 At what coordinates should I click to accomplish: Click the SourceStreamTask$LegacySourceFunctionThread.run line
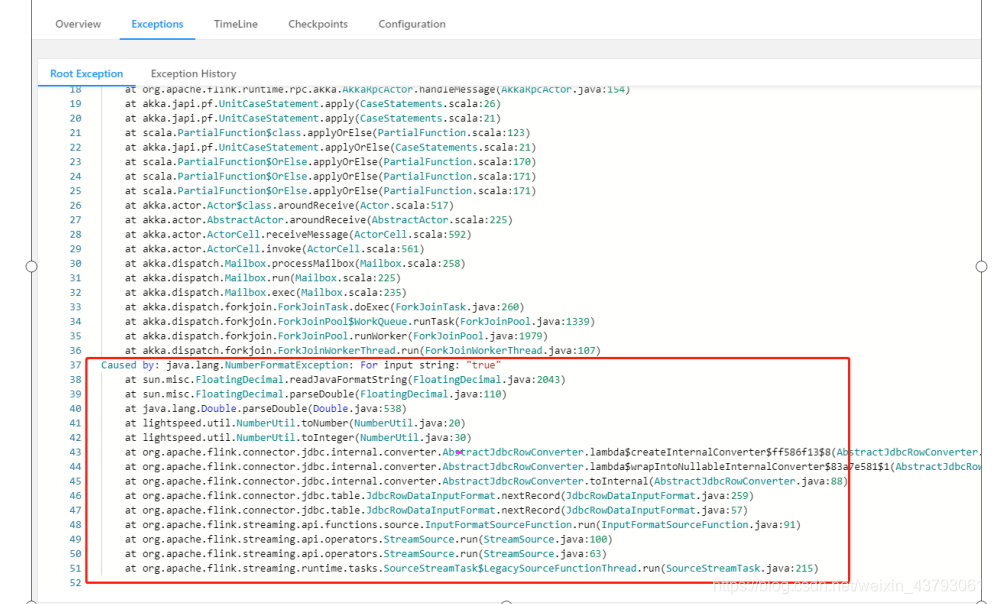point(471,569)
